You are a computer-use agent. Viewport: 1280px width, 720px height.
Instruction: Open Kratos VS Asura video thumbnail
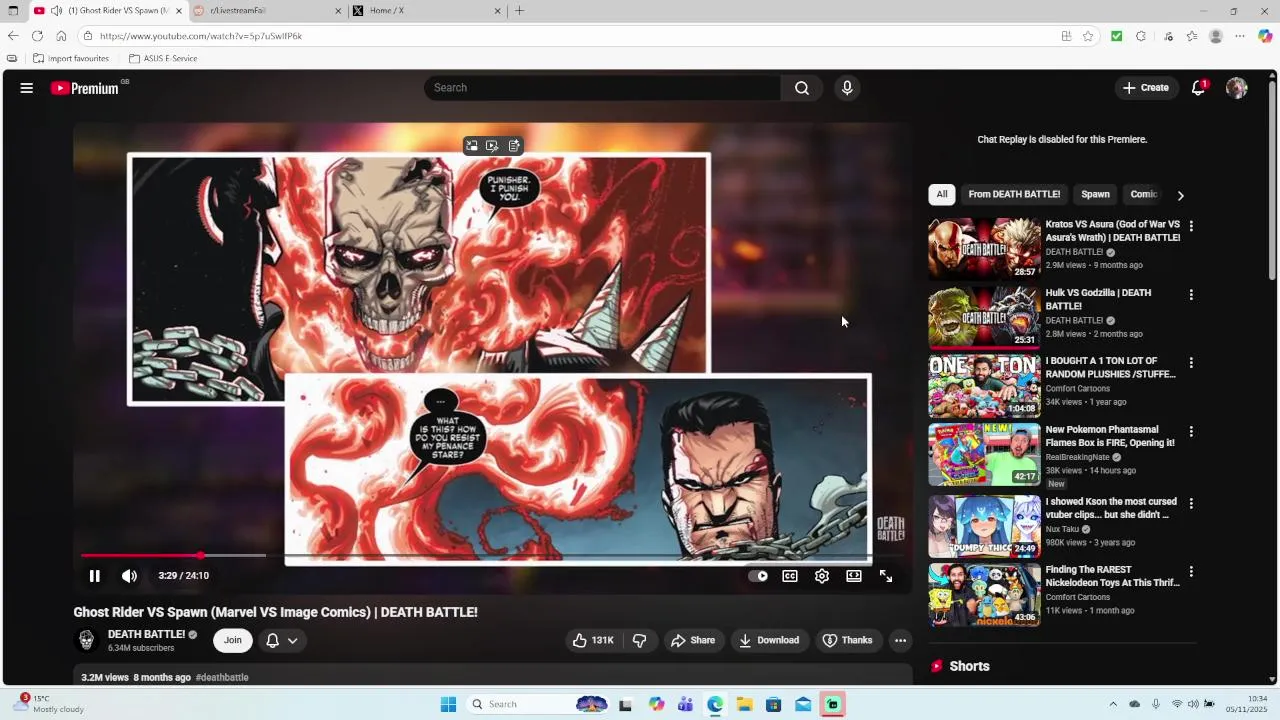click(984, 249)
